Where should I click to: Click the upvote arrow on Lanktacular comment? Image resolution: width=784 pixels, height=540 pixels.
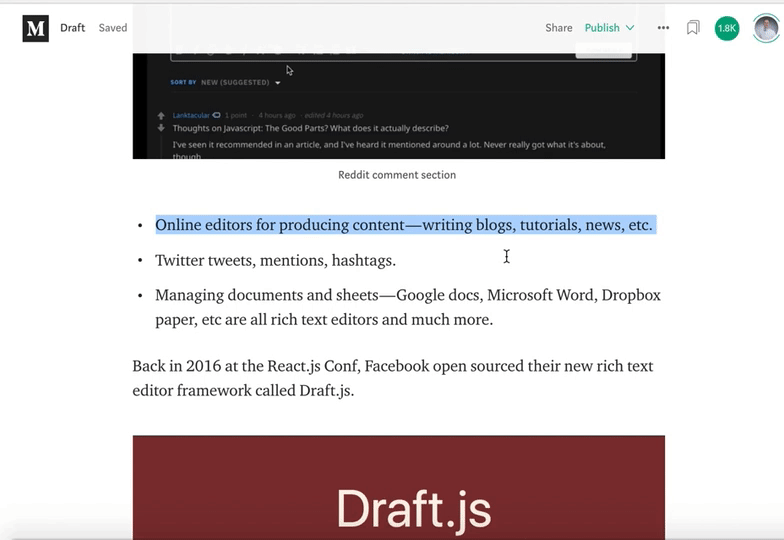click(x=161, y=116)
